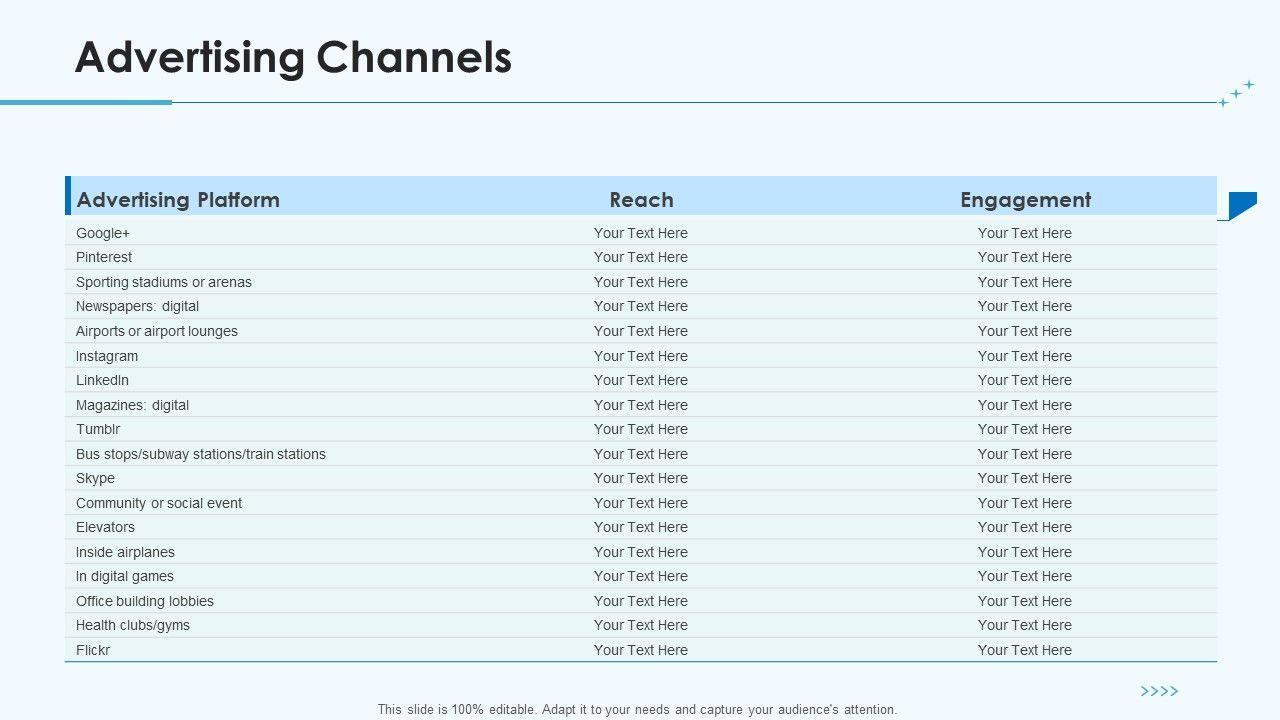Edit the Engagement text for Sporting stadiums row
The width and height of the screenshot is (1280, 720).
[x=1025, y=282]
